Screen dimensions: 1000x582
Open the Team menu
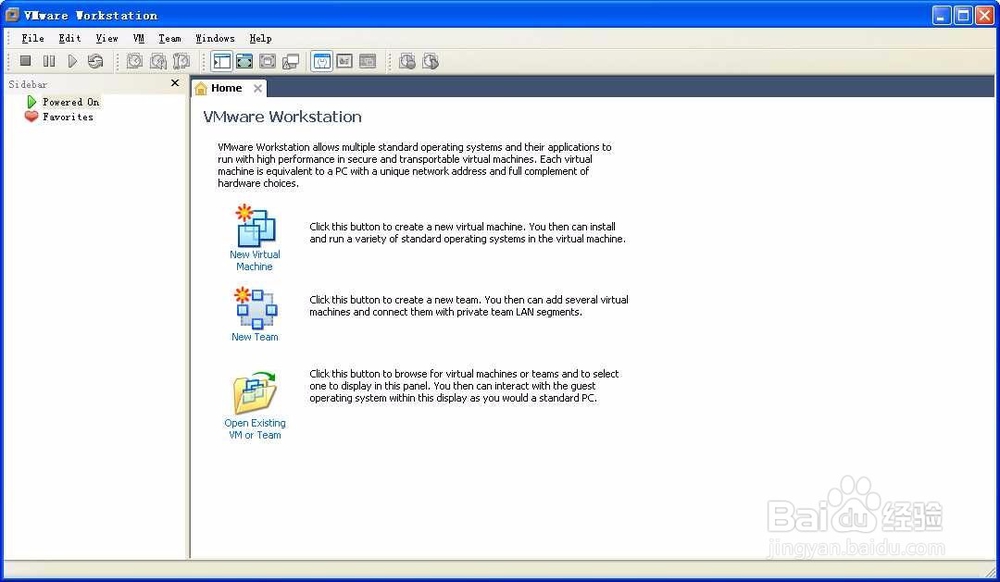[x=170, y=38]
